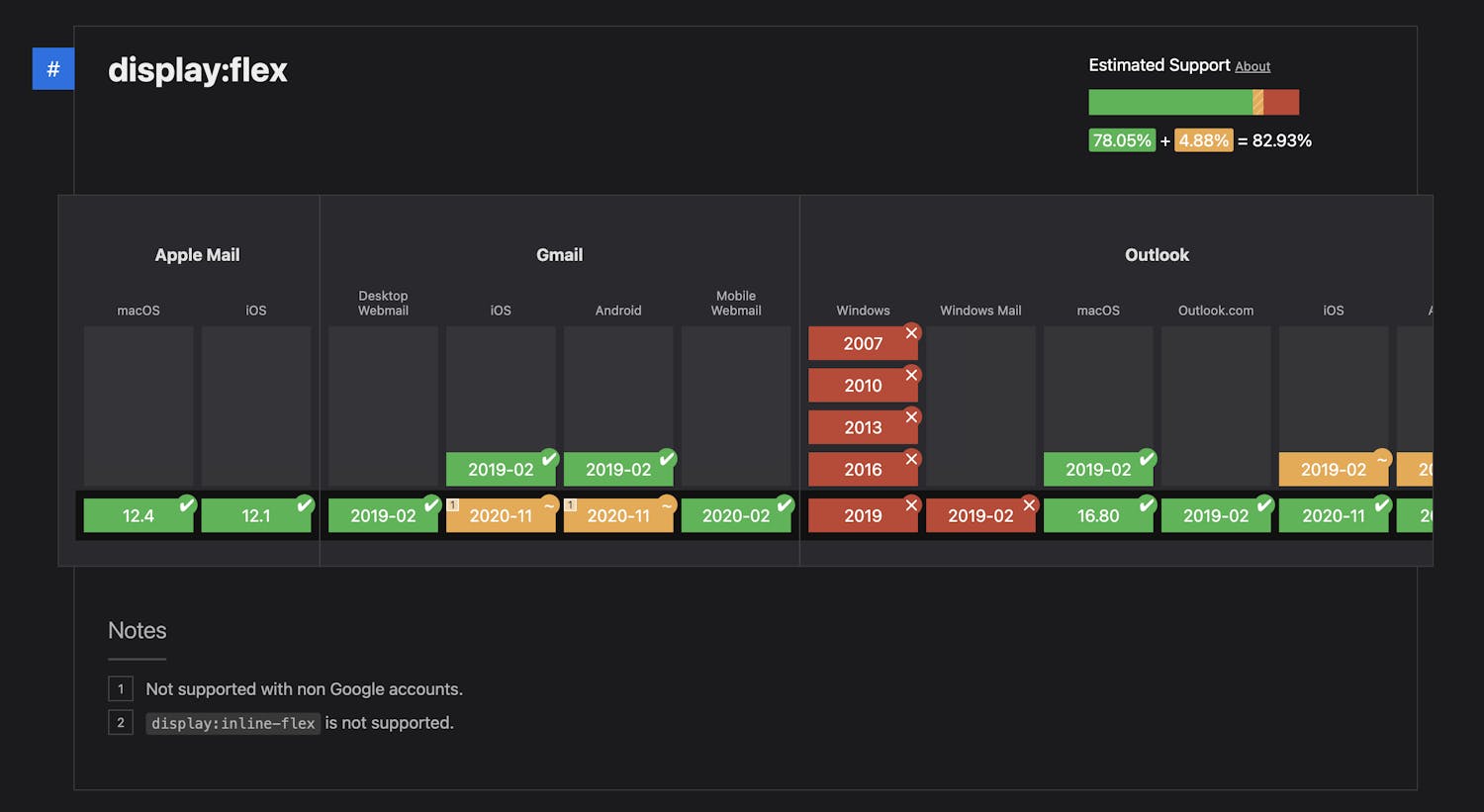Click the red X icon on Outlook 2016

pyautogui.click(x=912, y=459)
